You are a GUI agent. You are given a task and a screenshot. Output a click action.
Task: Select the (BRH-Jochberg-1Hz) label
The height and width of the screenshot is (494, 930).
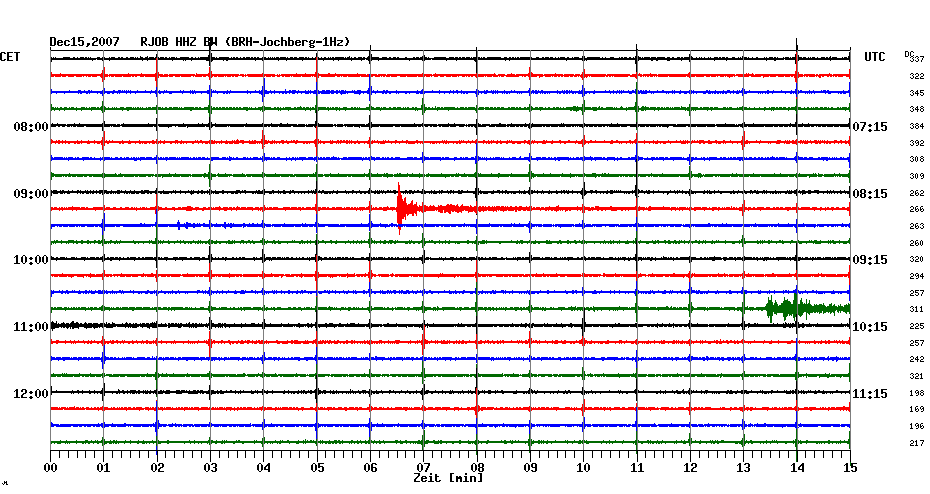pyautogui.click(x=288, y=42)
